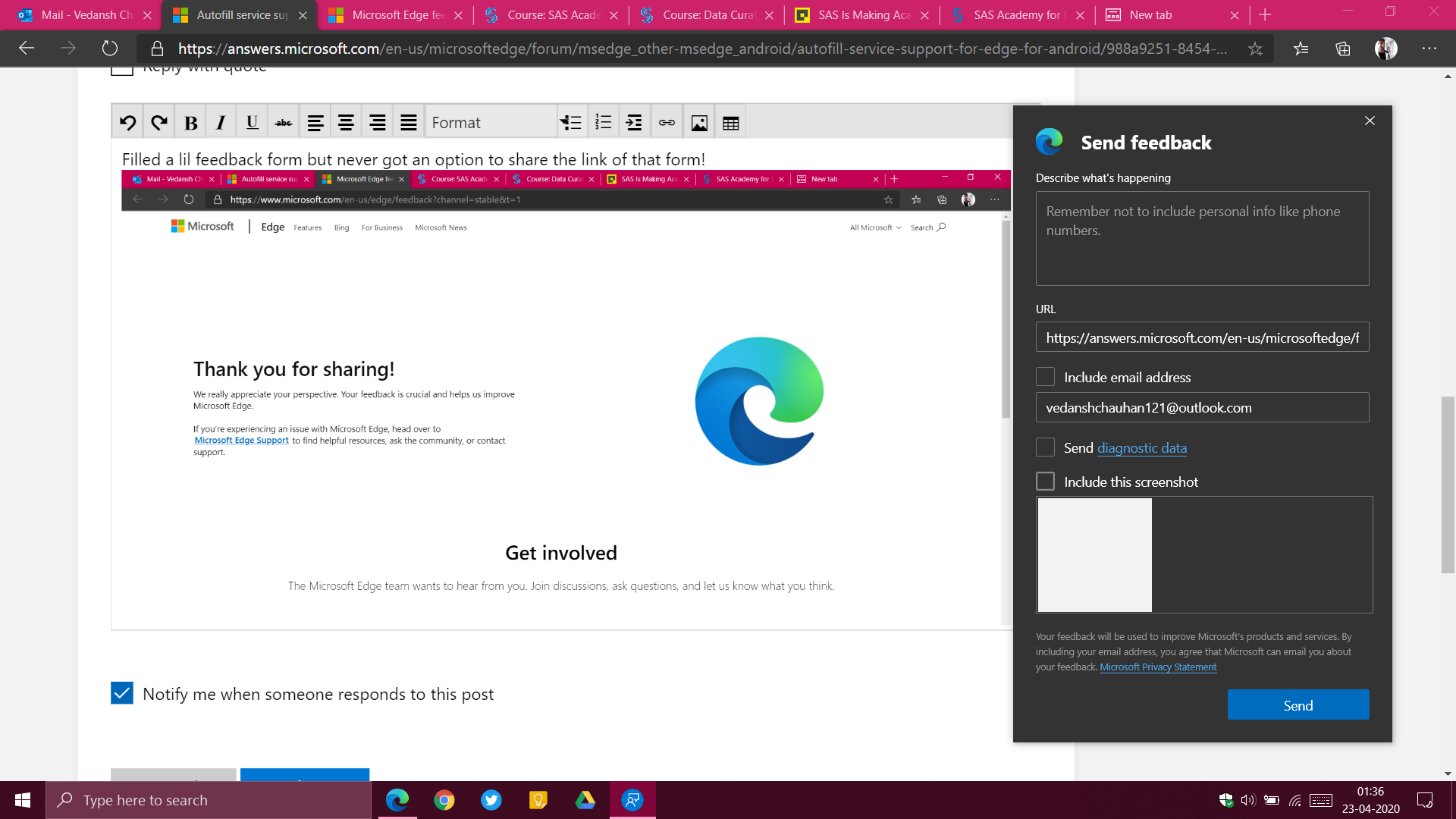
Task: Uncheck Notify me when someone responds
Action: (x=122, y=693)
